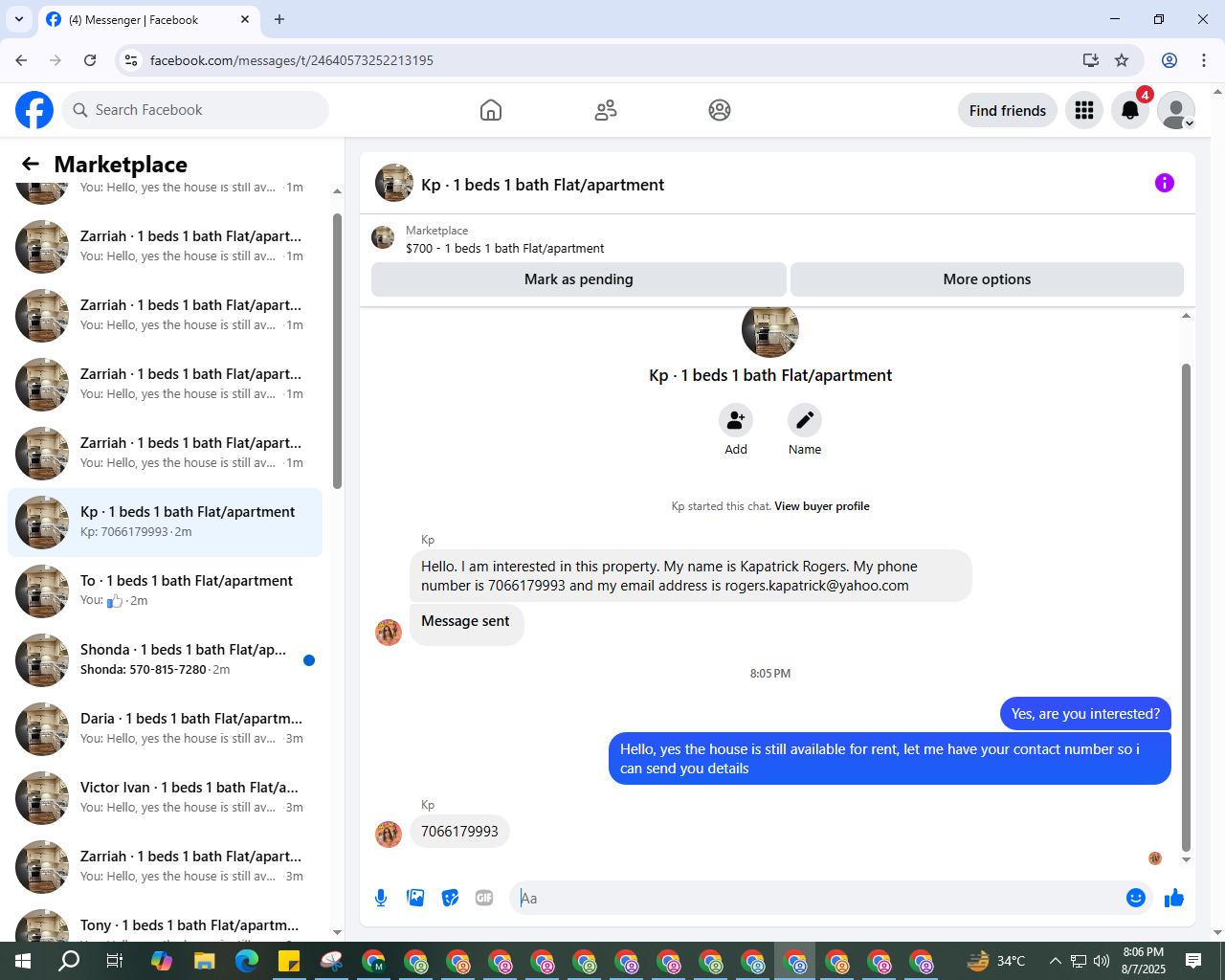Click the chat messages scrollbar

[x=1187, y=607]
